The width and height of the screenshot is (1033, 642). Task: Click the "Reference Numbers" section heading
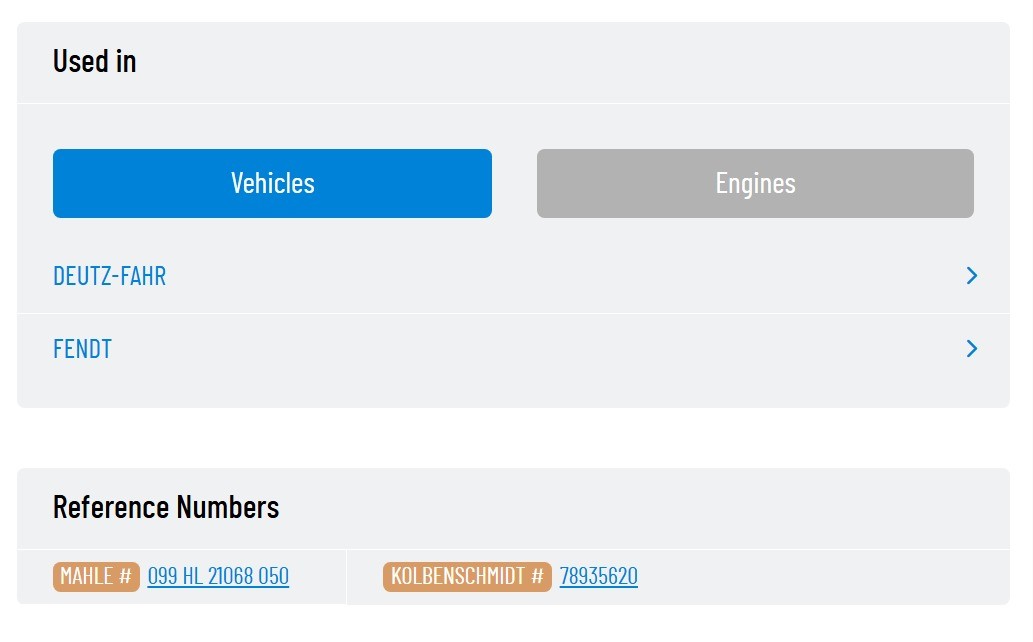coord(166,507)
